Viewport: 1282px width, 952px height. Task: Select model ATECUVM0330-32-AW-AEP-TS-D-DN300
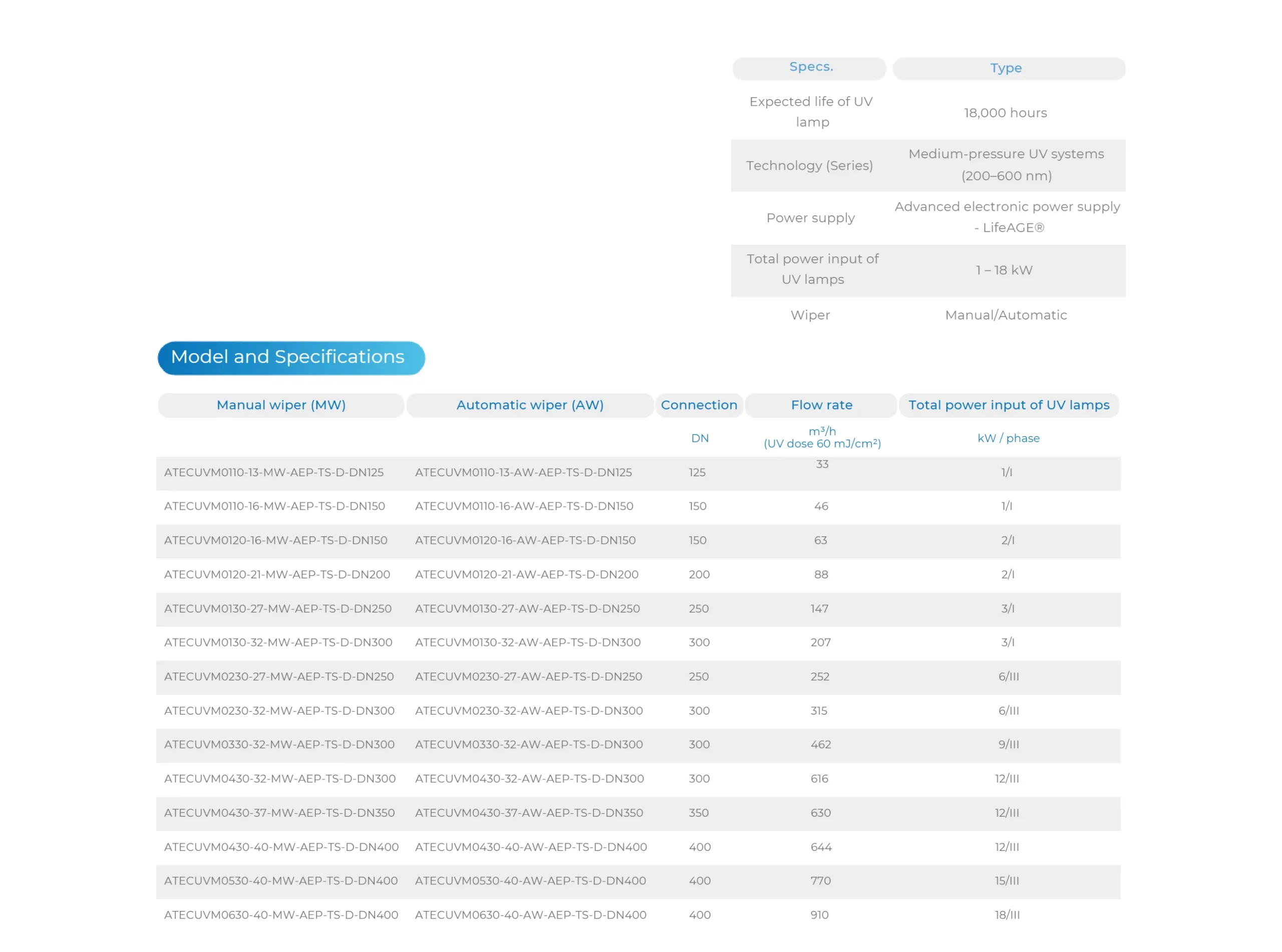click(x=528, y=745)
